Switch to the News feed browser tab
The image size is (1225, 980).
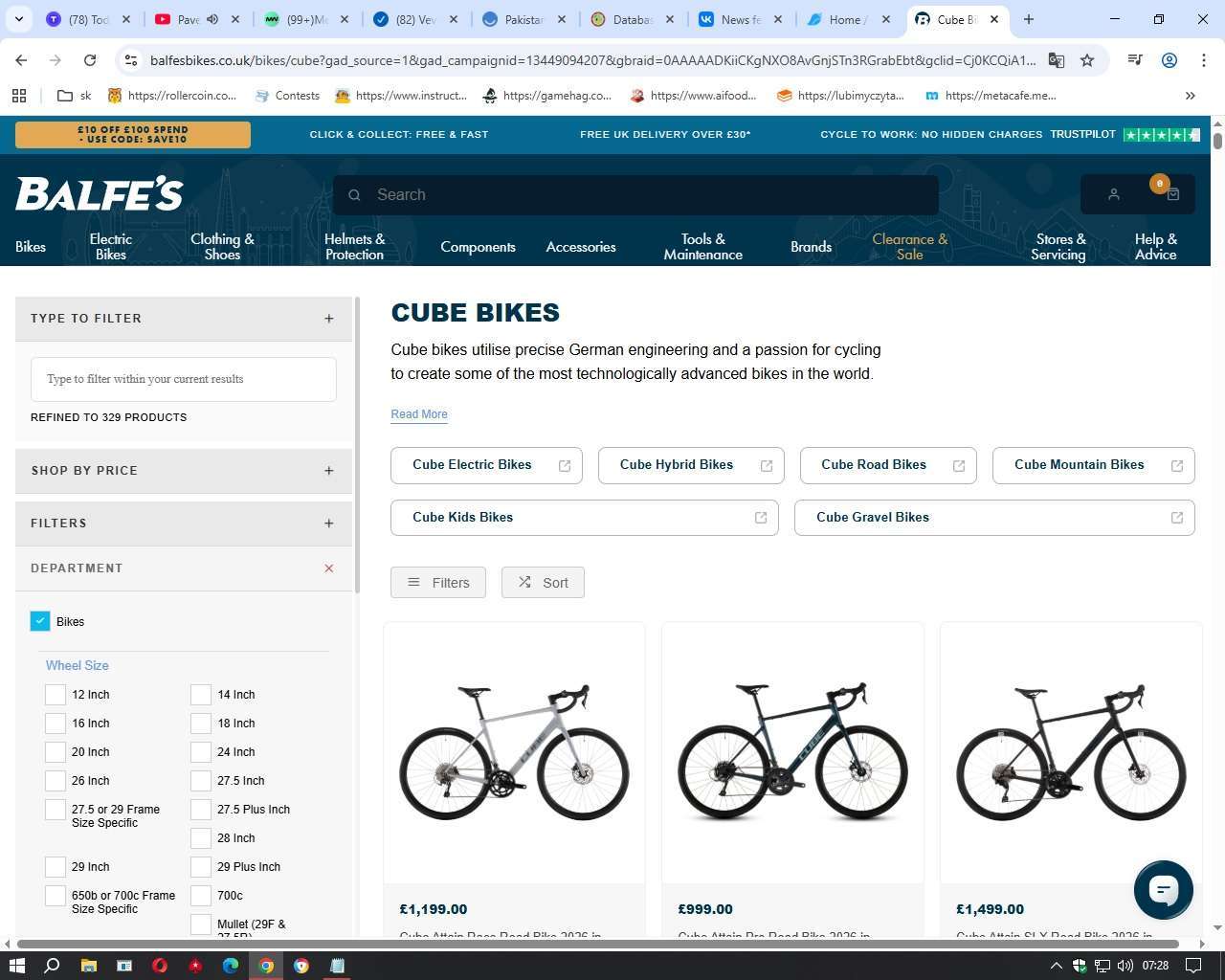740,19
